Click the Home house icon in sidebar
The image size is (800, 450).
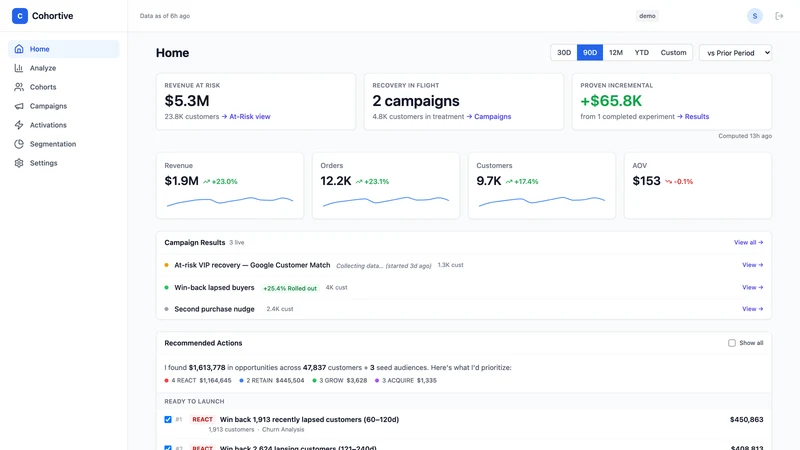coord(19,49)
